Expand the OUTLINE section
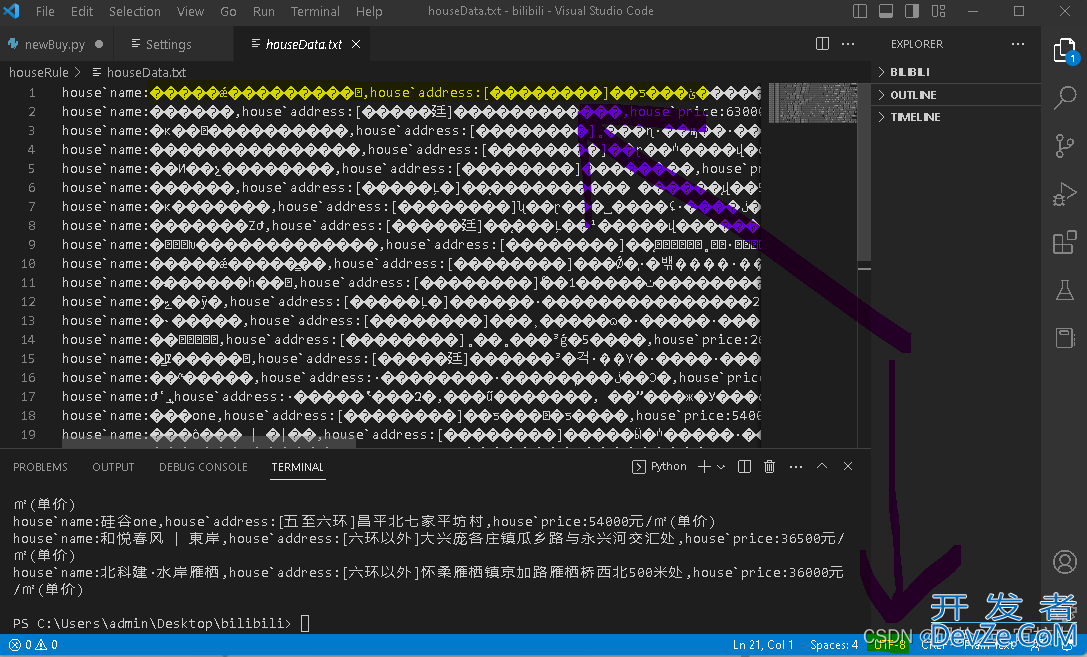Image resolution: width=1087 pixels, height=657 pixels. click(x=956, y=95)
